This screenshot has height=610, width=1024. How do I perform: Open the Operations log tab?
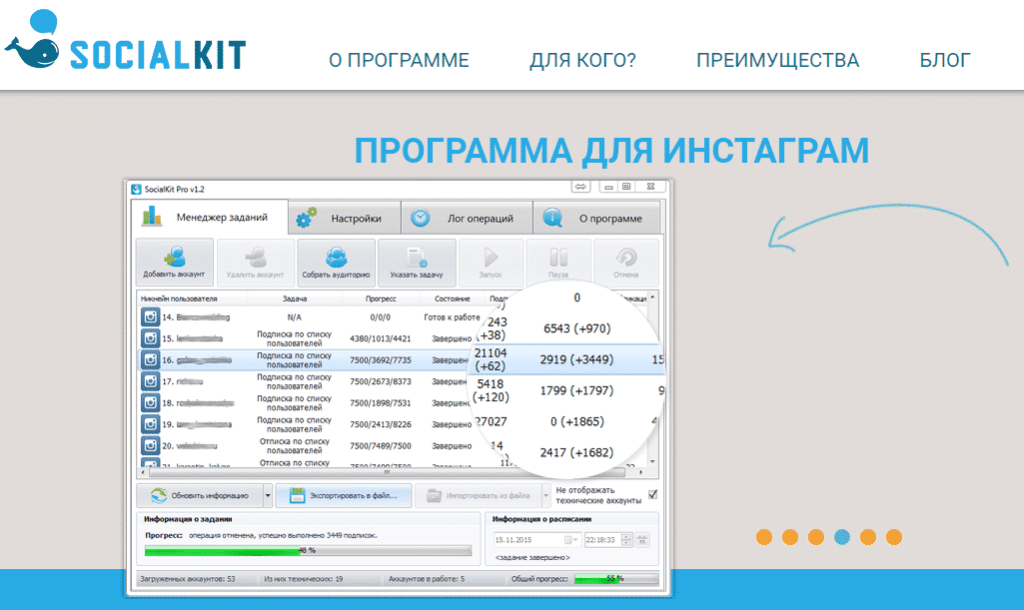click(x=465, y=218)
